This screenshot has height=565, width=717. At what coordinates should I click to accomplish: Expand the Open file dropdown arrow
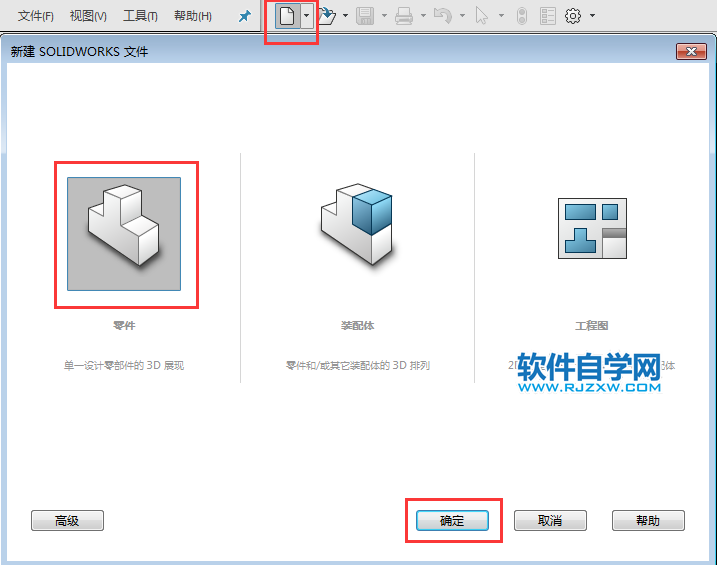[346, 16]
